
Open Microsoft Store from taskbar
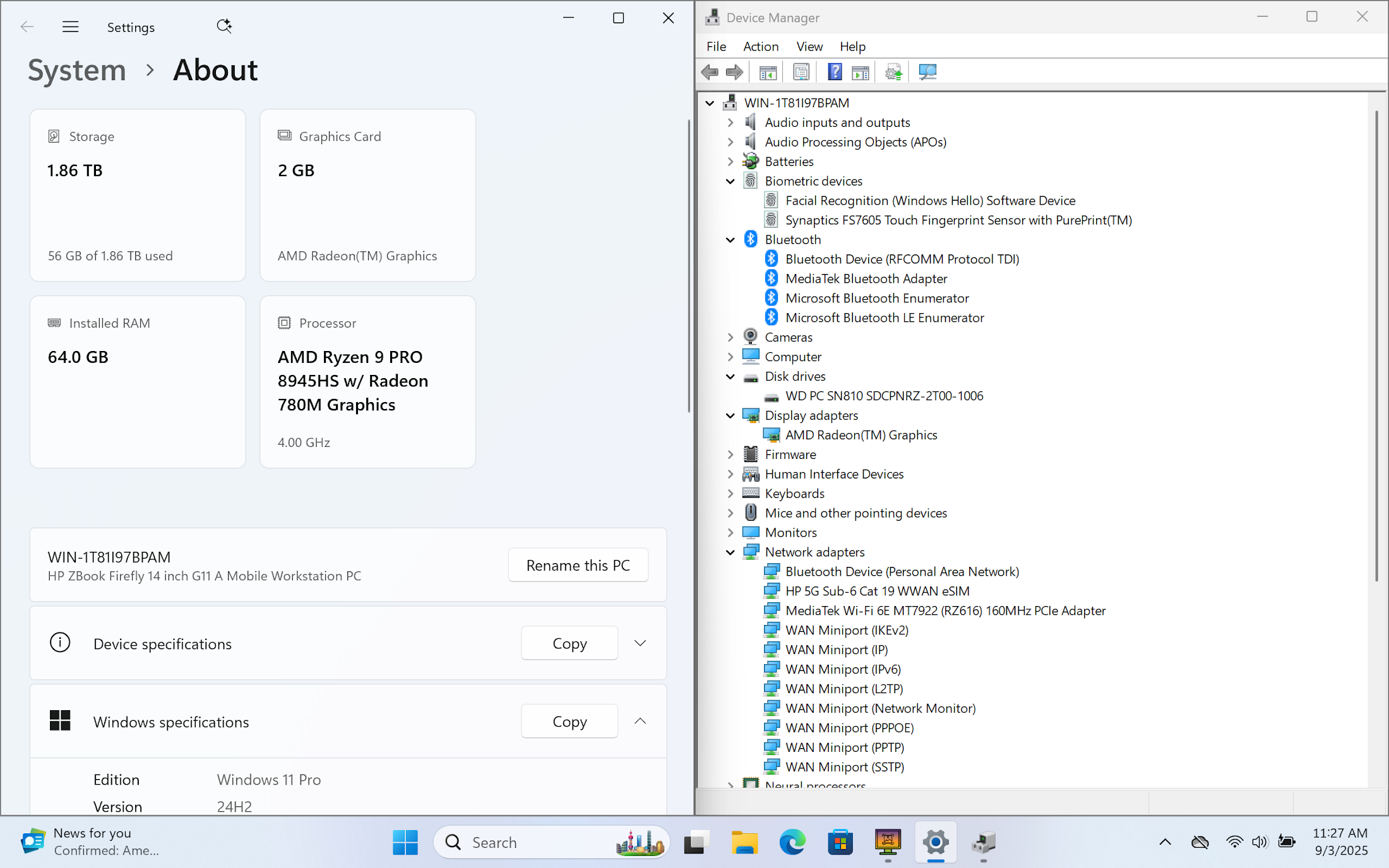[840, 842]
